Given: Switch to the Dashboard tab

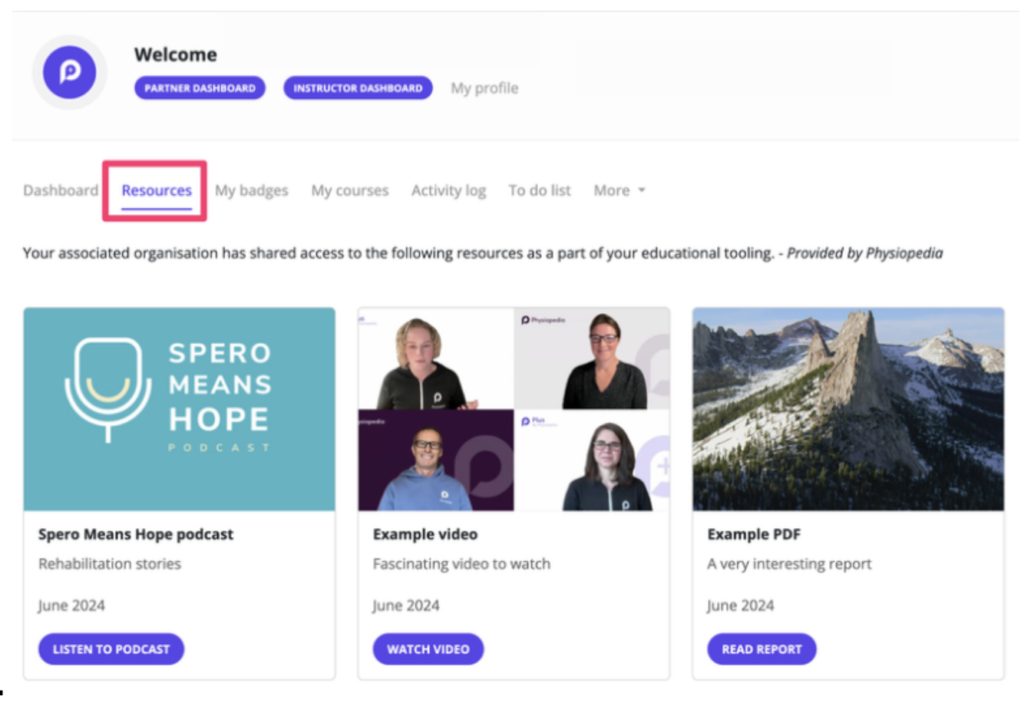Looking at the screenshot, I should coord(61,190).
